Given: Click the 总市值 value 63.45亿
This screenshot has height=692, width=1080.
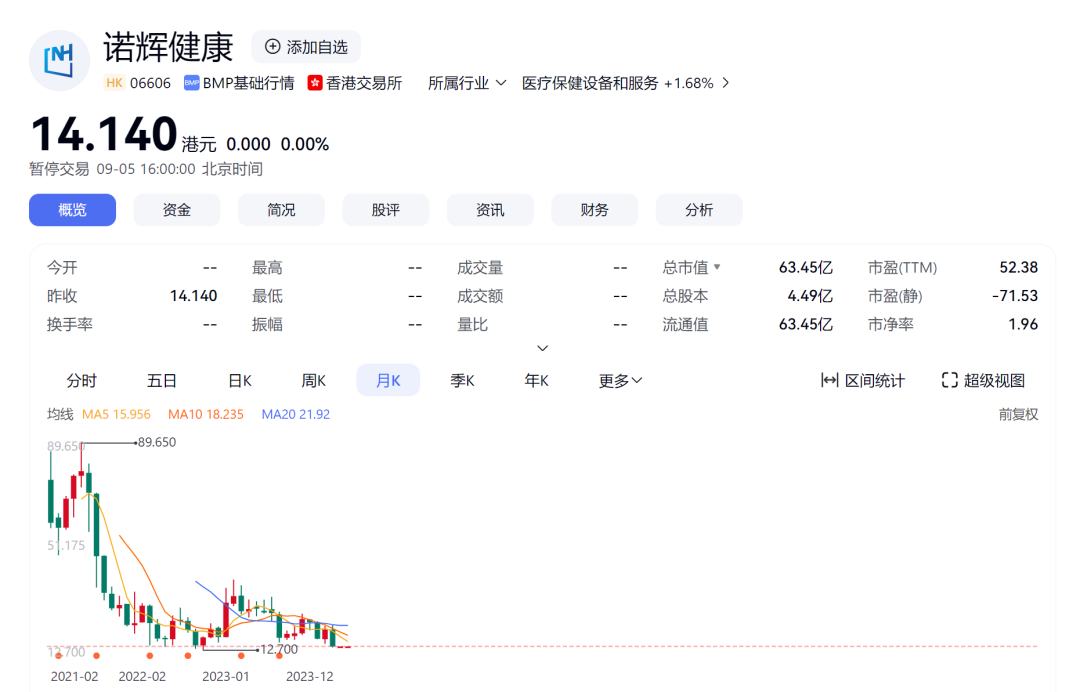Looking at the screenshot, I should pyautogui.click(x=806, y=267).
